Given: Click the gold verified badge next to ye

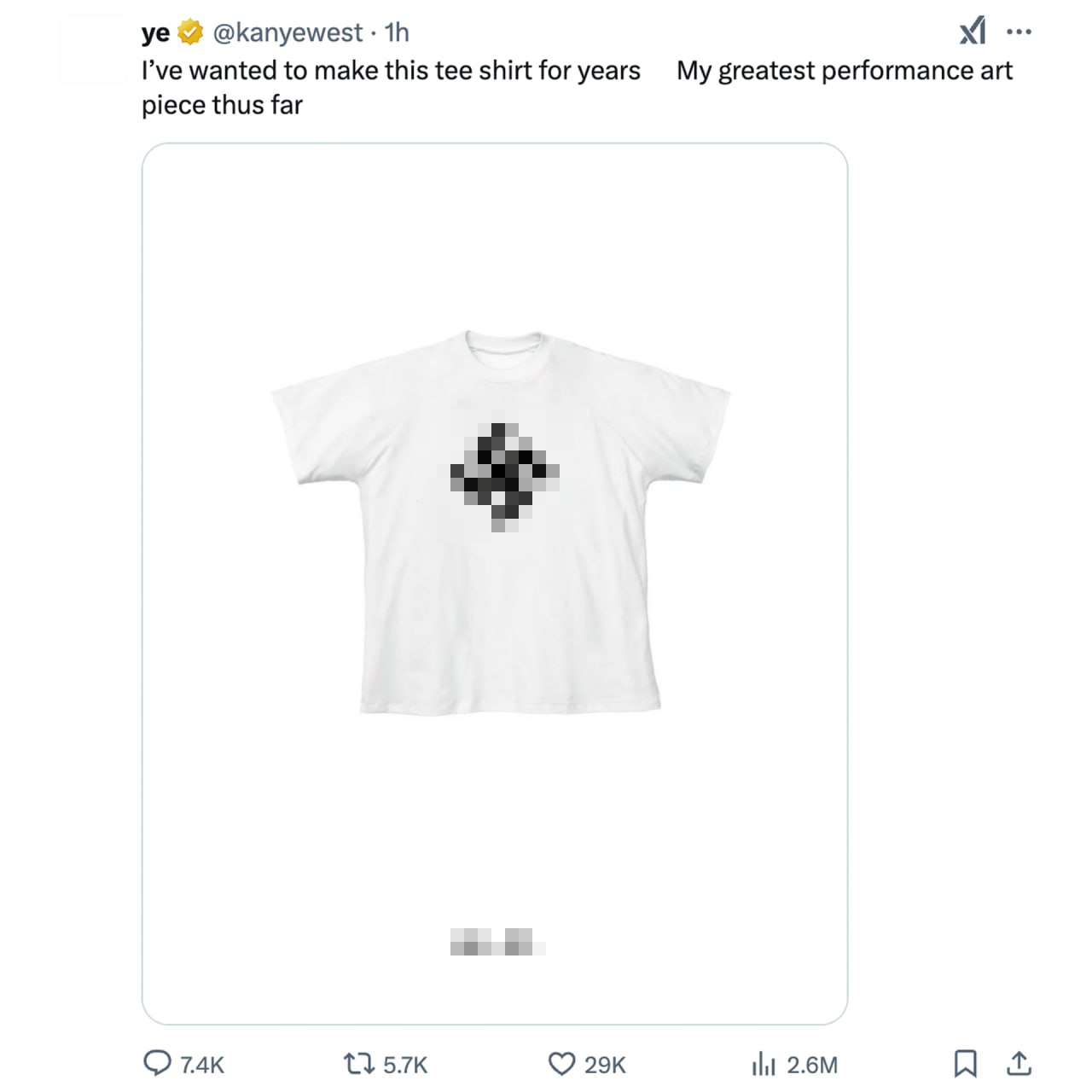Looking at the screenshot, I should click(190, 32).
